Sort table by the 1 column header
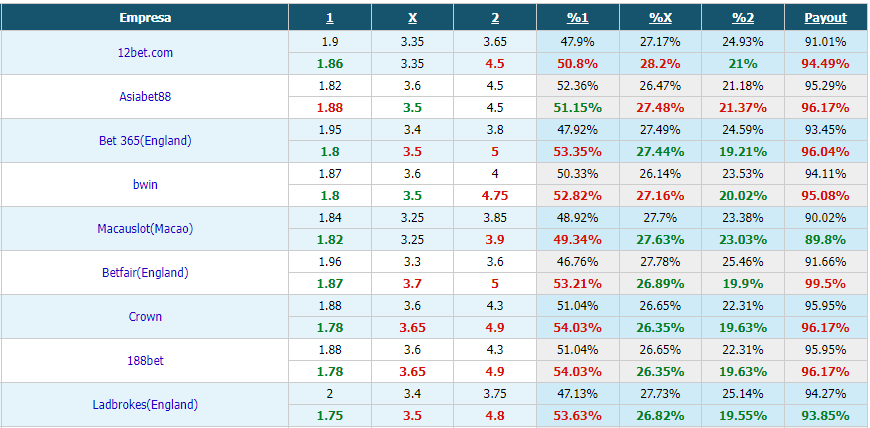This screenshot has height=428, width=870. [330, 18]
